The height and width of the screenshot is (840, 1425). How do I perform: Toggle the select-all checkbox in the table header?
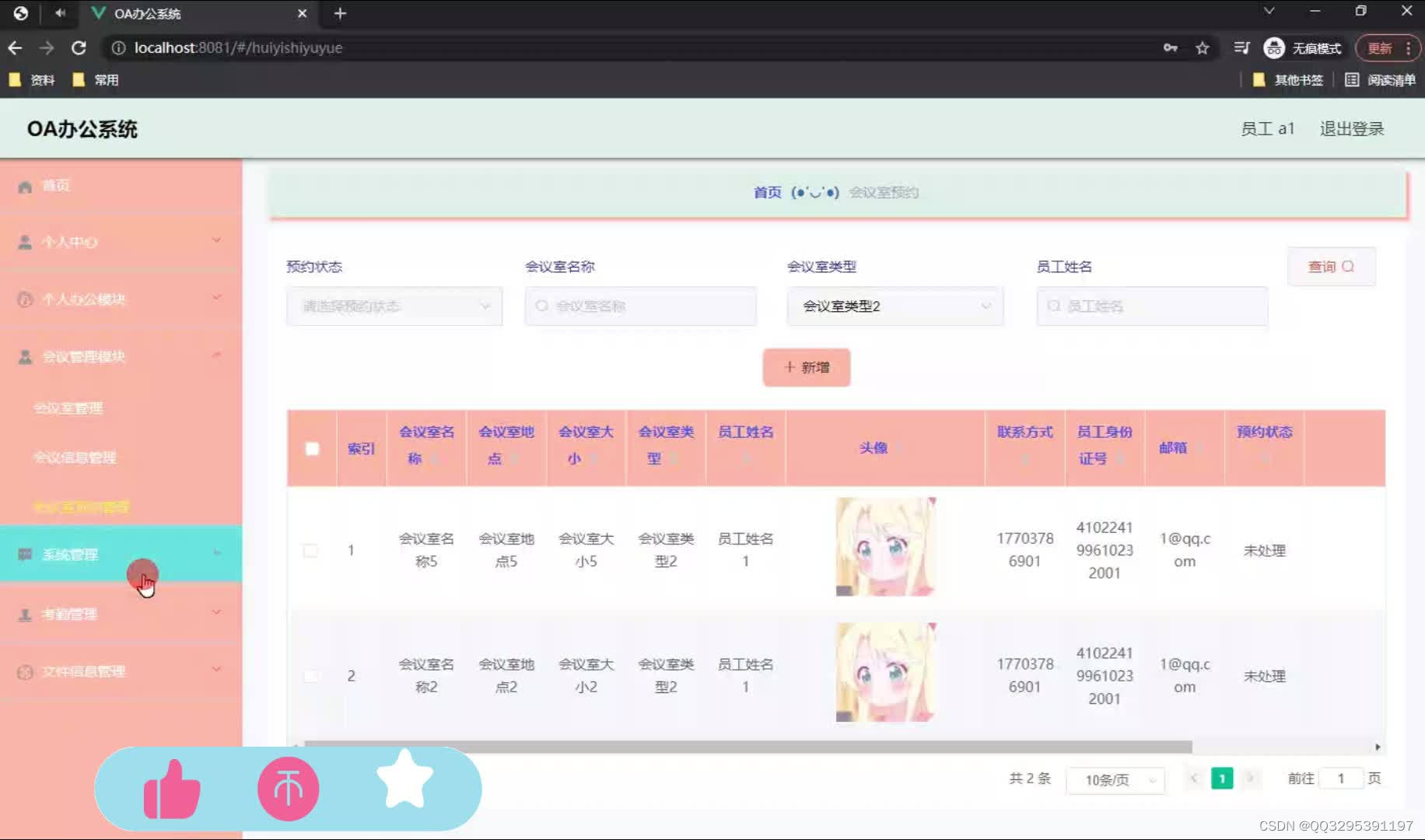312,449
